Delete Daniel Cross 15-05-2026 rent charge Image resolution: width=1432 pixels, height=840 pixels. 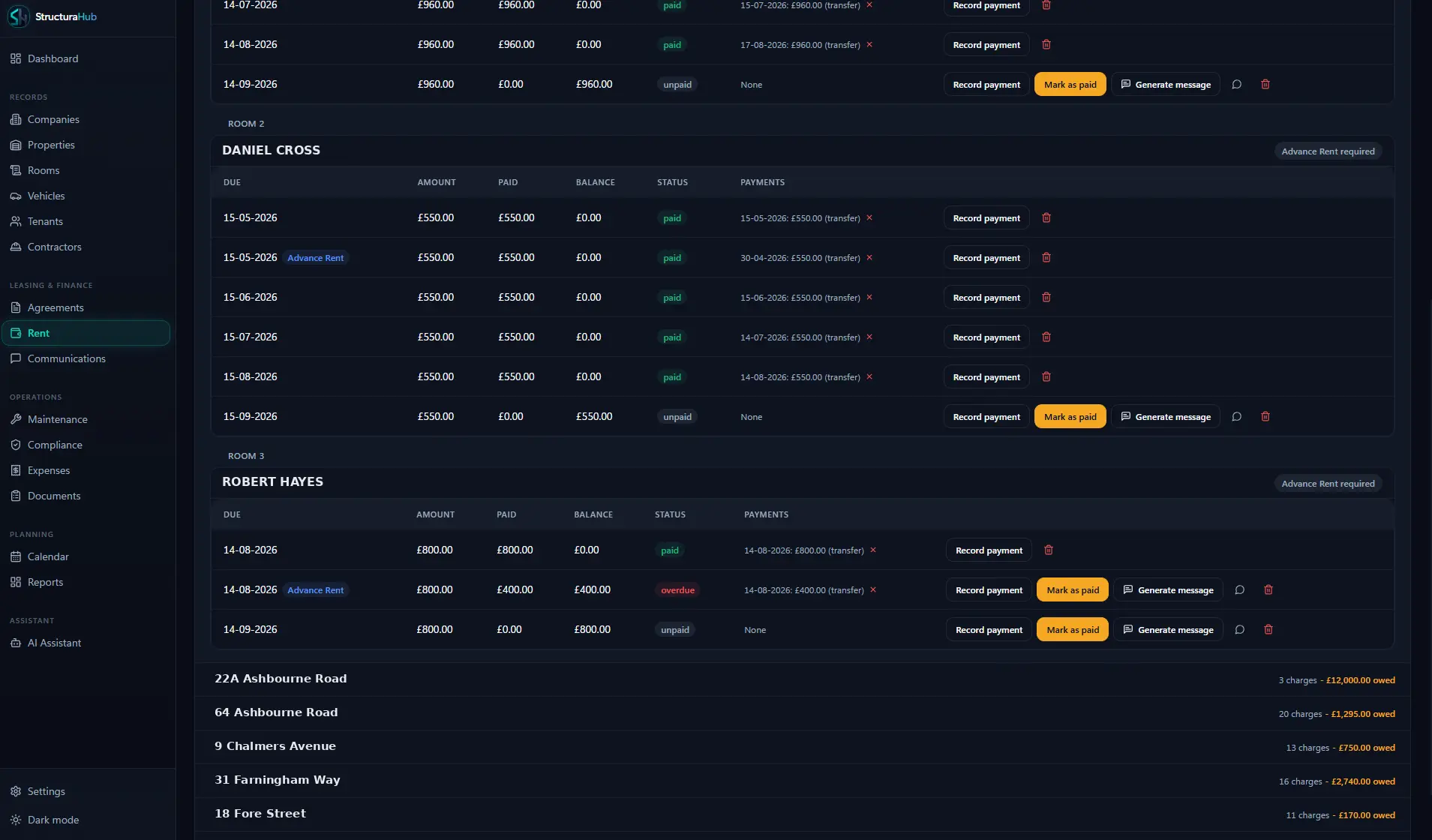pos(1046,217)
